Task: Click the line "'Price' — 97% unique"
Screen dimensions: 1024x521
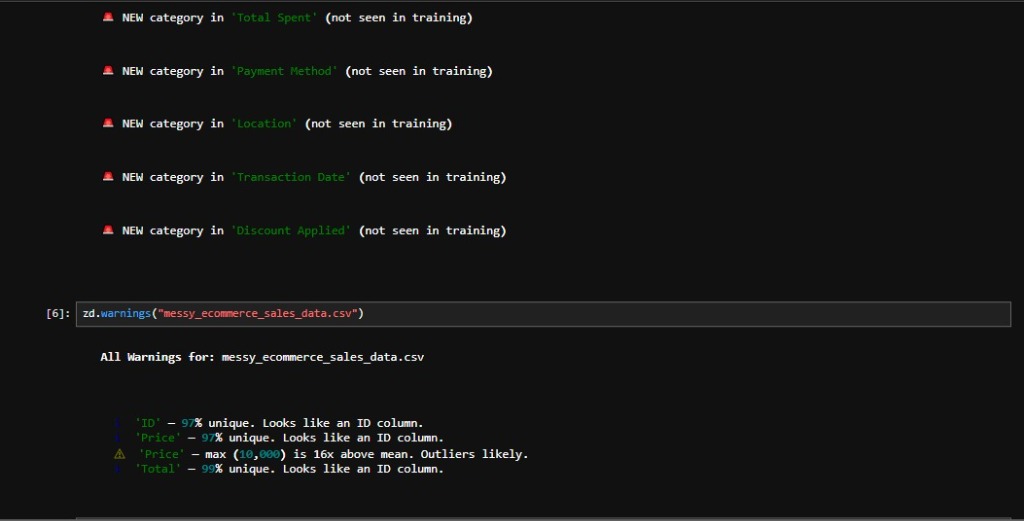Action: pyautogui.click(x=289, y=438)
